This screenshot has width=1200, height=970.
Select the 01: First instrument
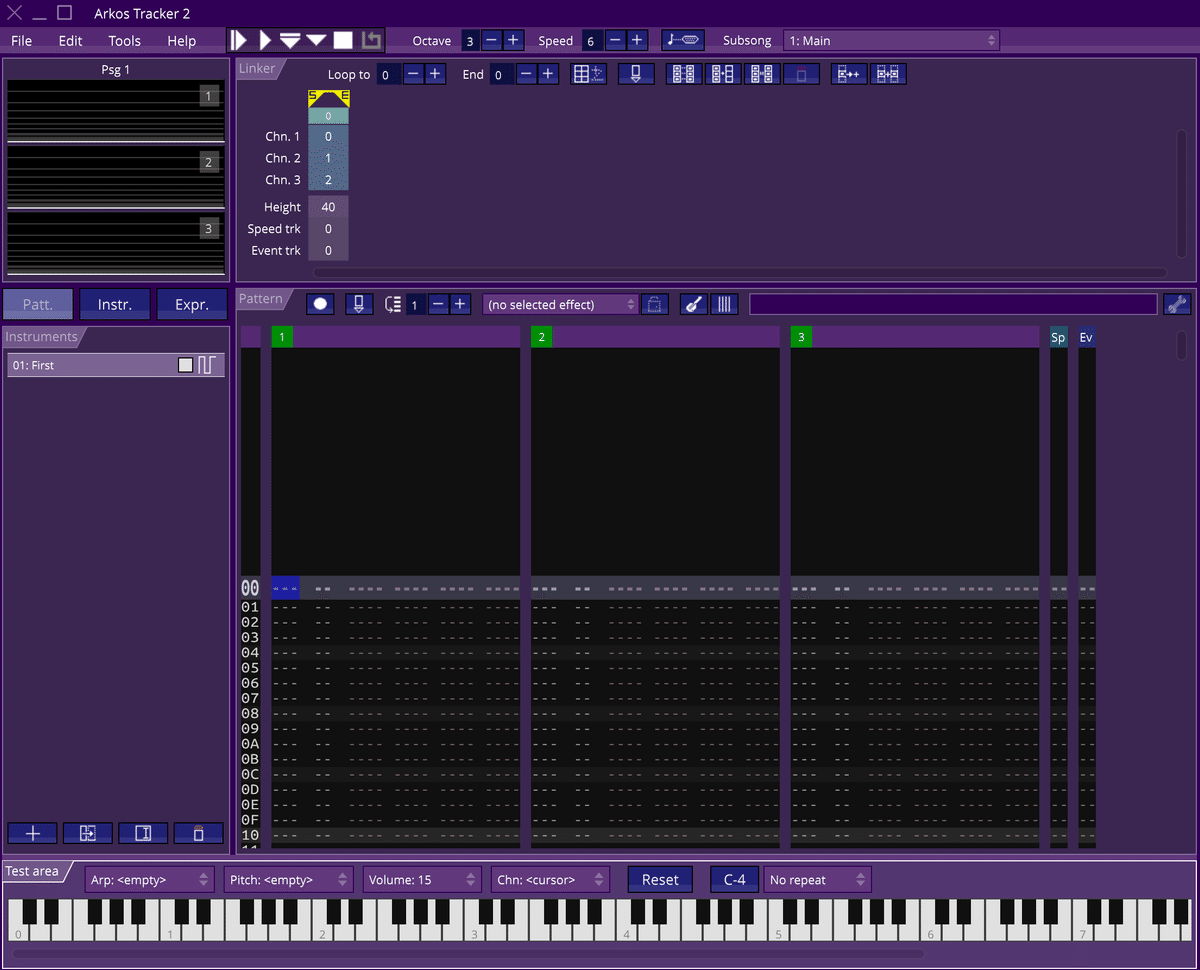(x=116, y=365)
